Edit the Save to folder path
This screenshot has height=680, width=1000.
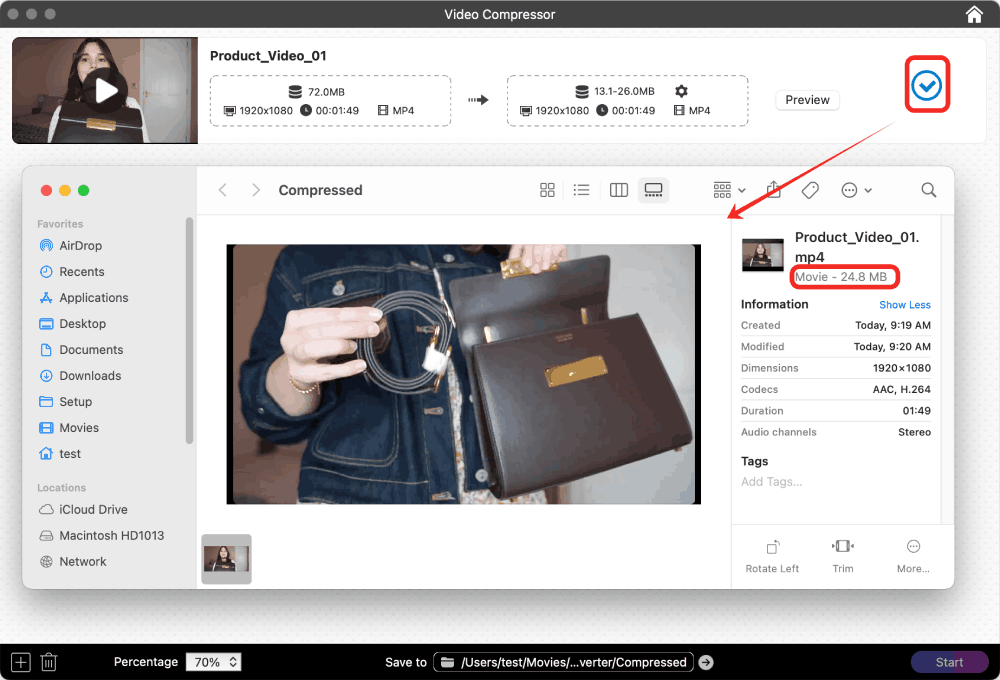click(x=562, y=662)
